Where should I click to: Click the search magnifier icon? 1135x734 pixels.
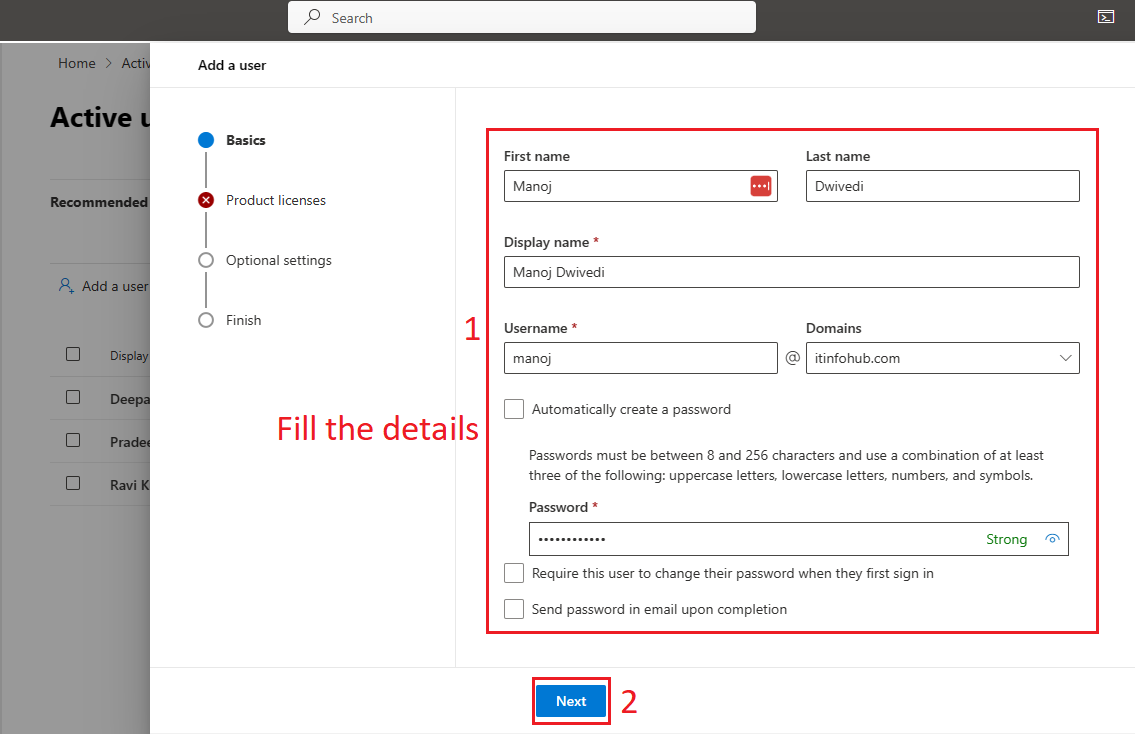(312, 17)
